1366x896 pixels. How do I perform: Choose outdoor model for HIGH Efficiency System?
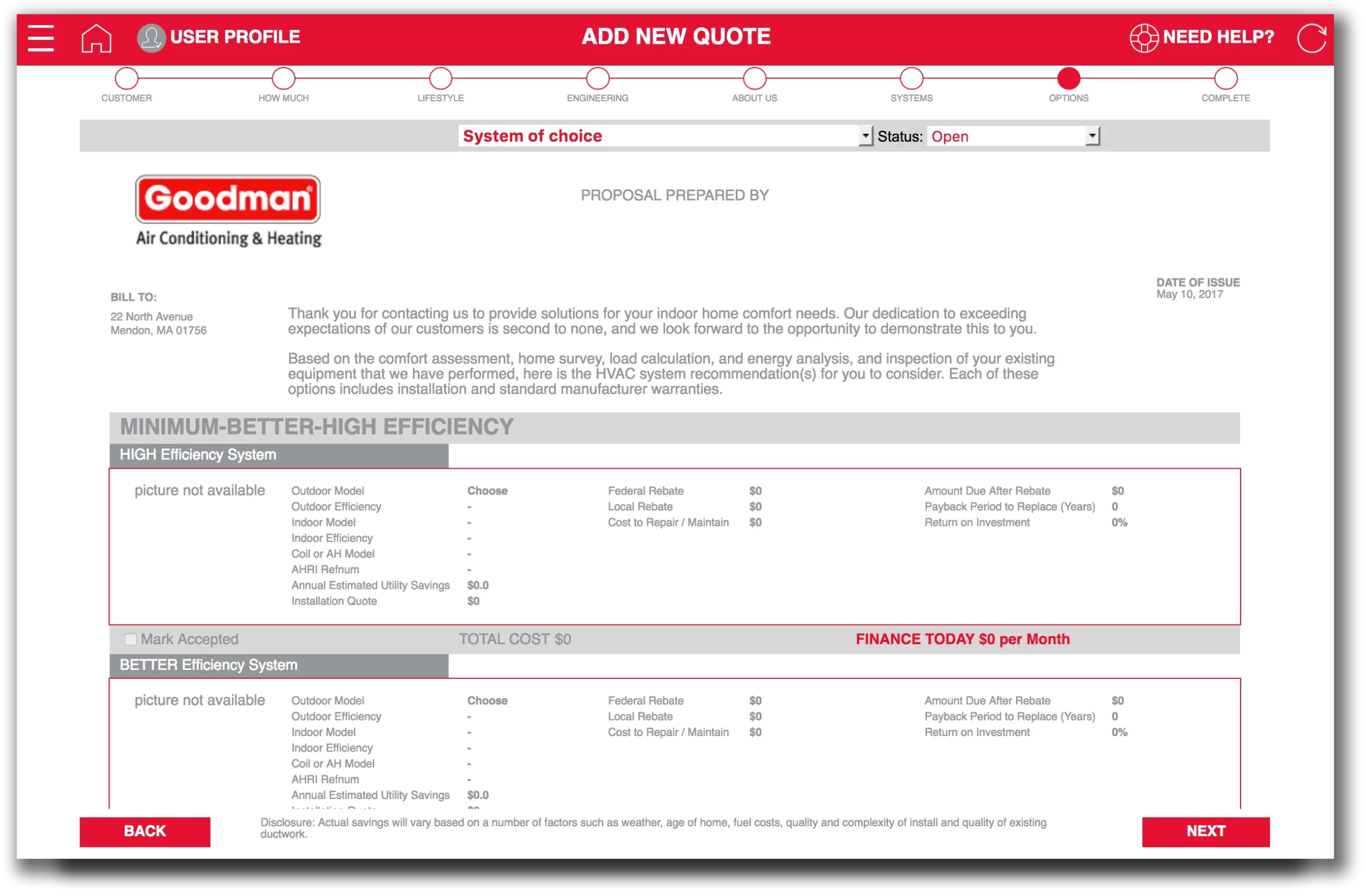click(x=487, y=491)
